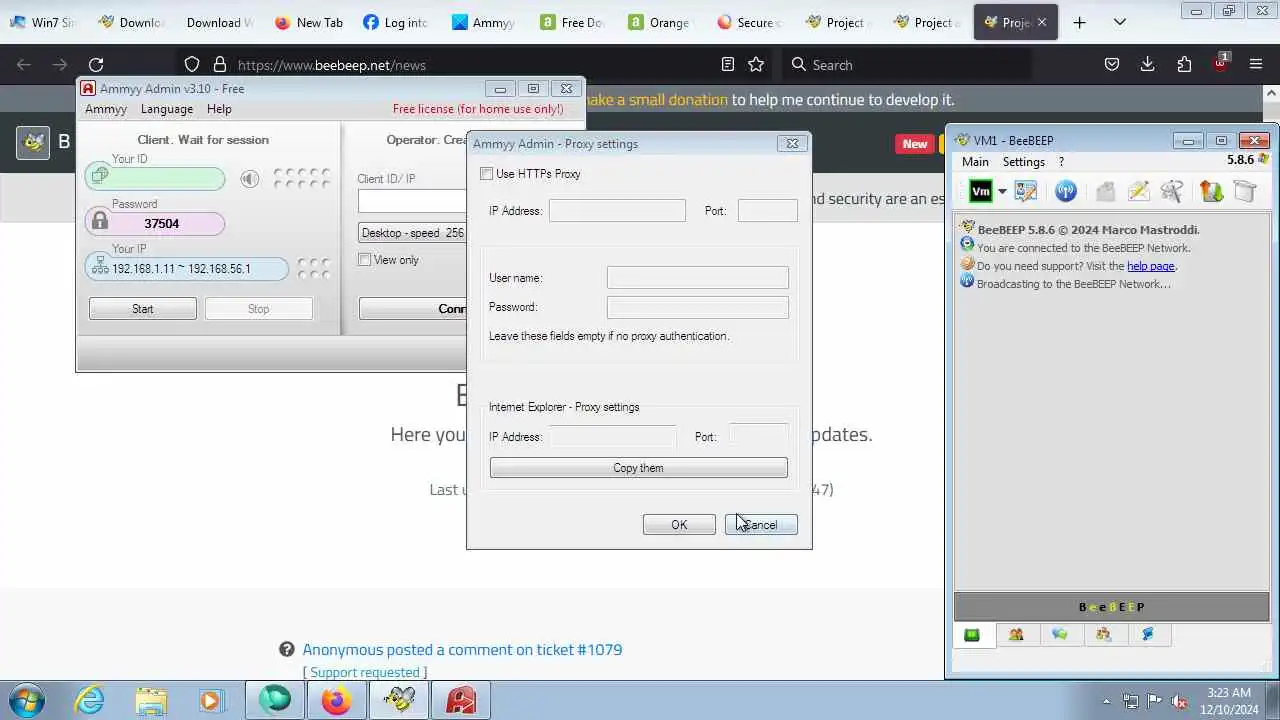Viewport: 1280px width, 720px height.
Task: Open a new Firefox tab with plus
Action: (1079, 22)
